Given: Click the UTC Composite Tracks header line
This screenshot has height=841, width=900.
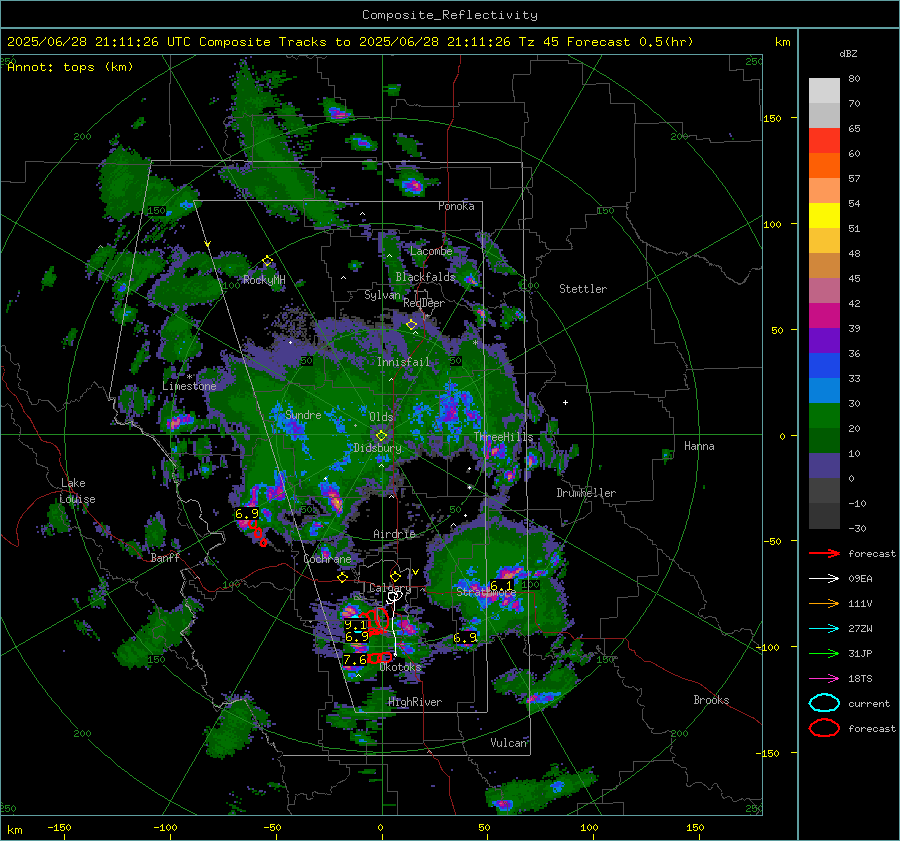Looking at the screenshot, I should tap(350, 42).
